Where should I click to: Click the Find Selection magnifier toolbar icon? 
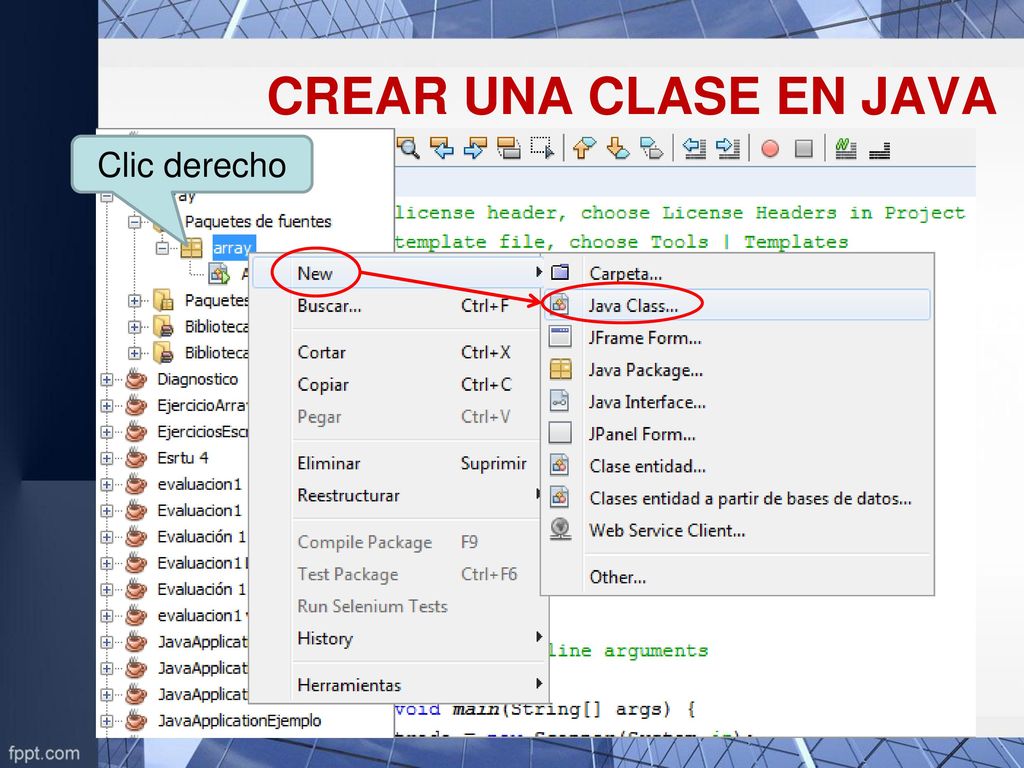(408, 148)
